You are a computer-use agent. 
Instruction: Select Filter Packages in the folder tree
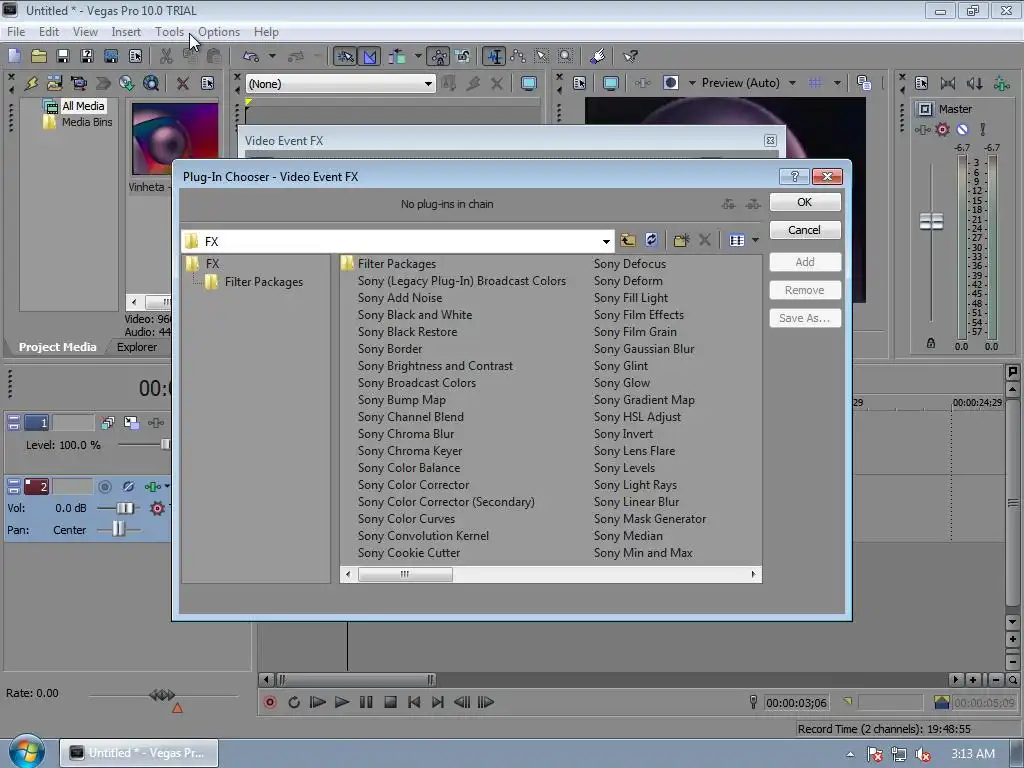(x=263, y=282)
